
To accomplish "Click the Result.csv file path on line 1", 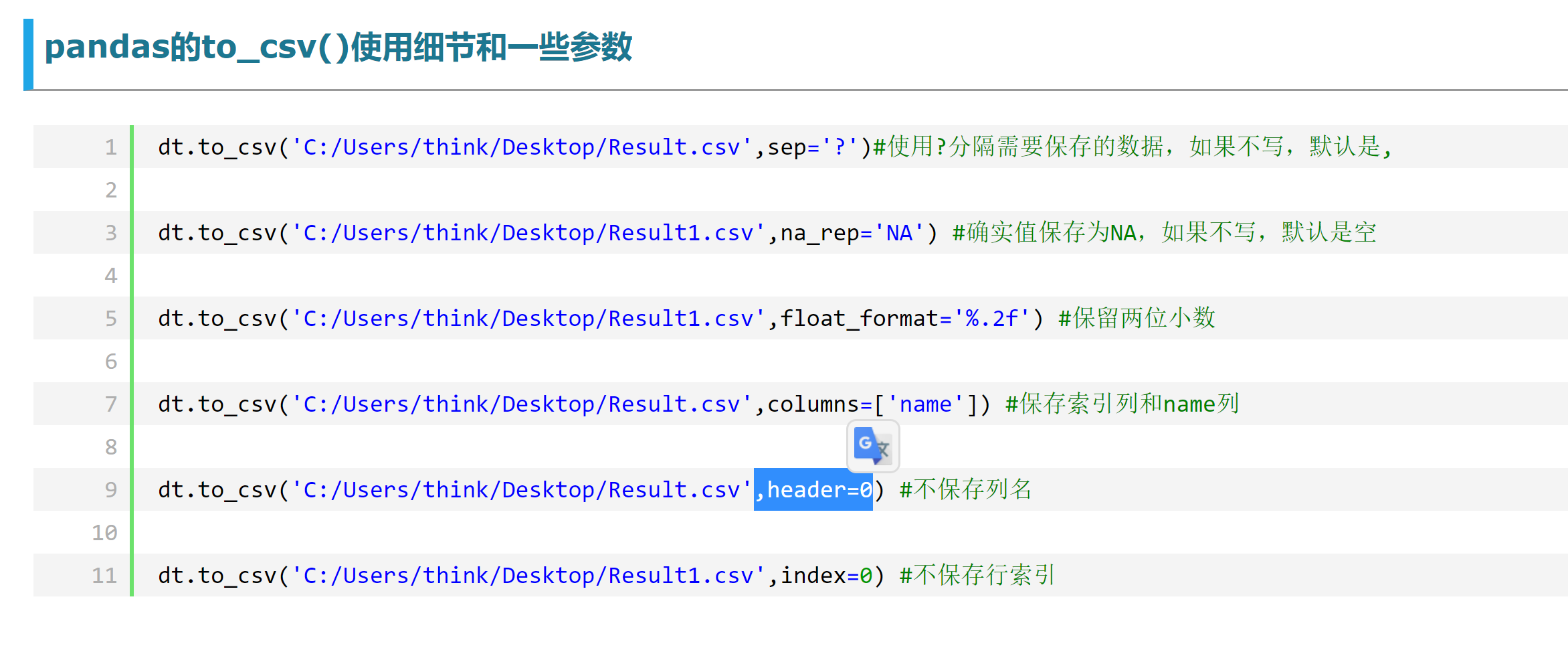I will [x=518, y=147].
